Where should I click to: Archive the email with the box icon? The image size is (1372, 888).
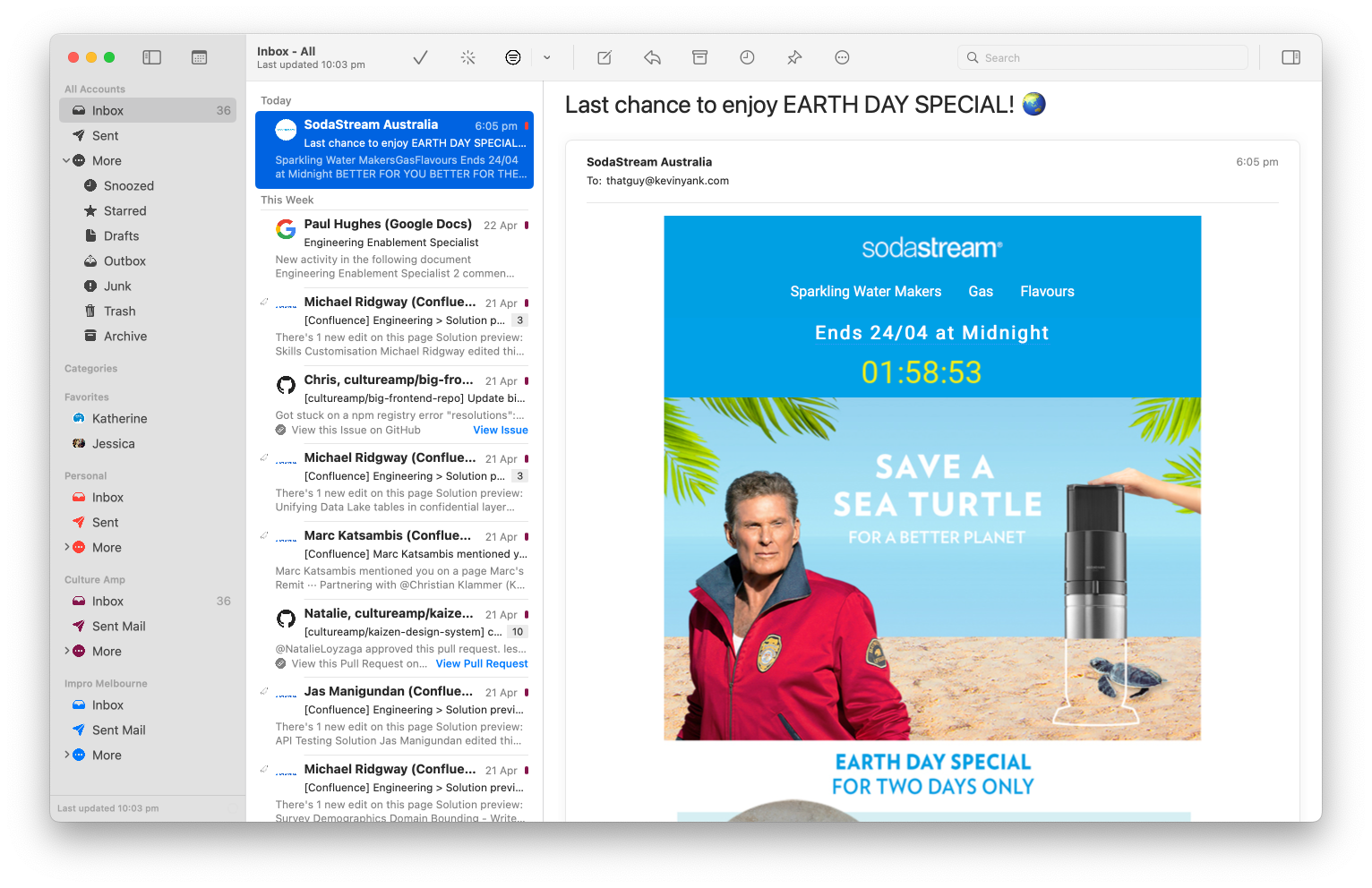699,57
